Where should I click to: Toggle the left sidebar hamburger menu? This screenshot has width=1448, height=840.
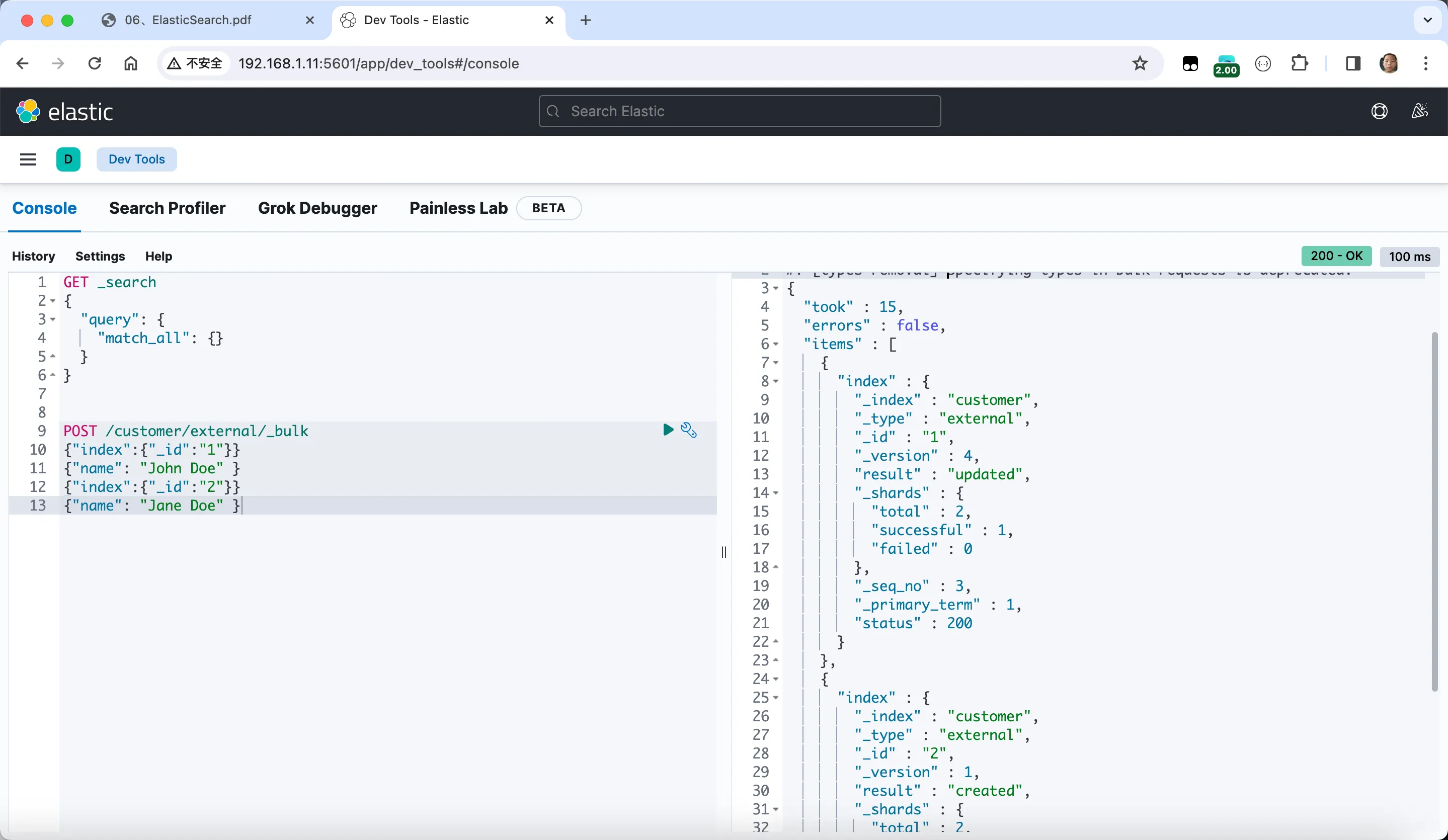(x=27, y=159)
